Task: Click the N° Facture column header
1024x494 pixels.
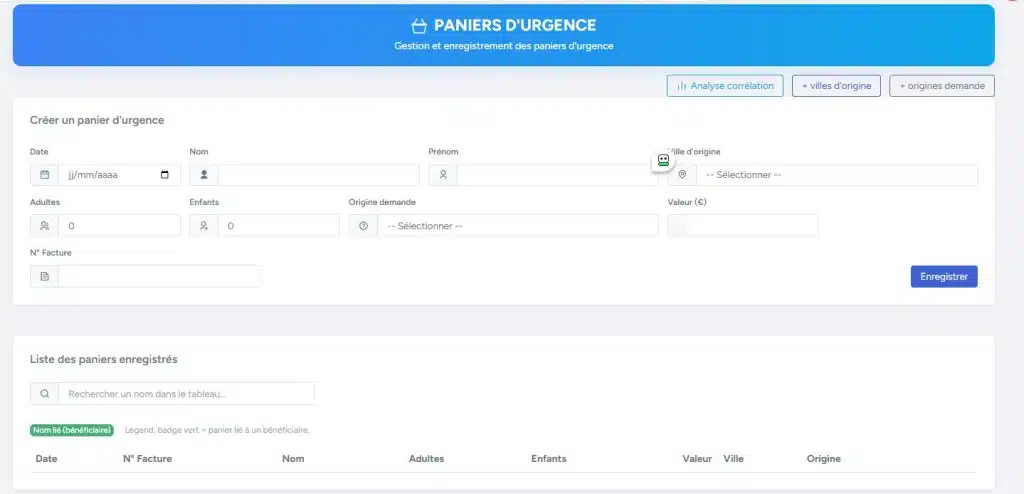Action: (x=148, y=459)
